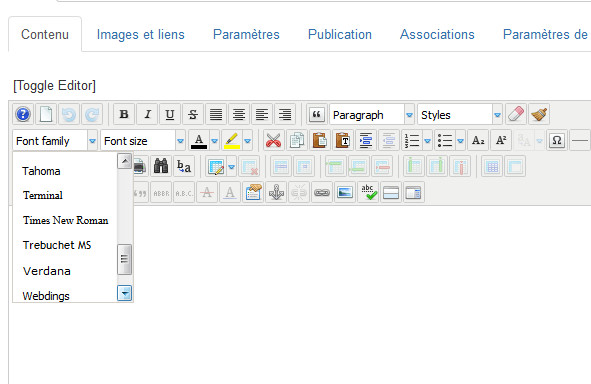
Task: Open the Styles dropdown
Action: click(x=460, y=115)
